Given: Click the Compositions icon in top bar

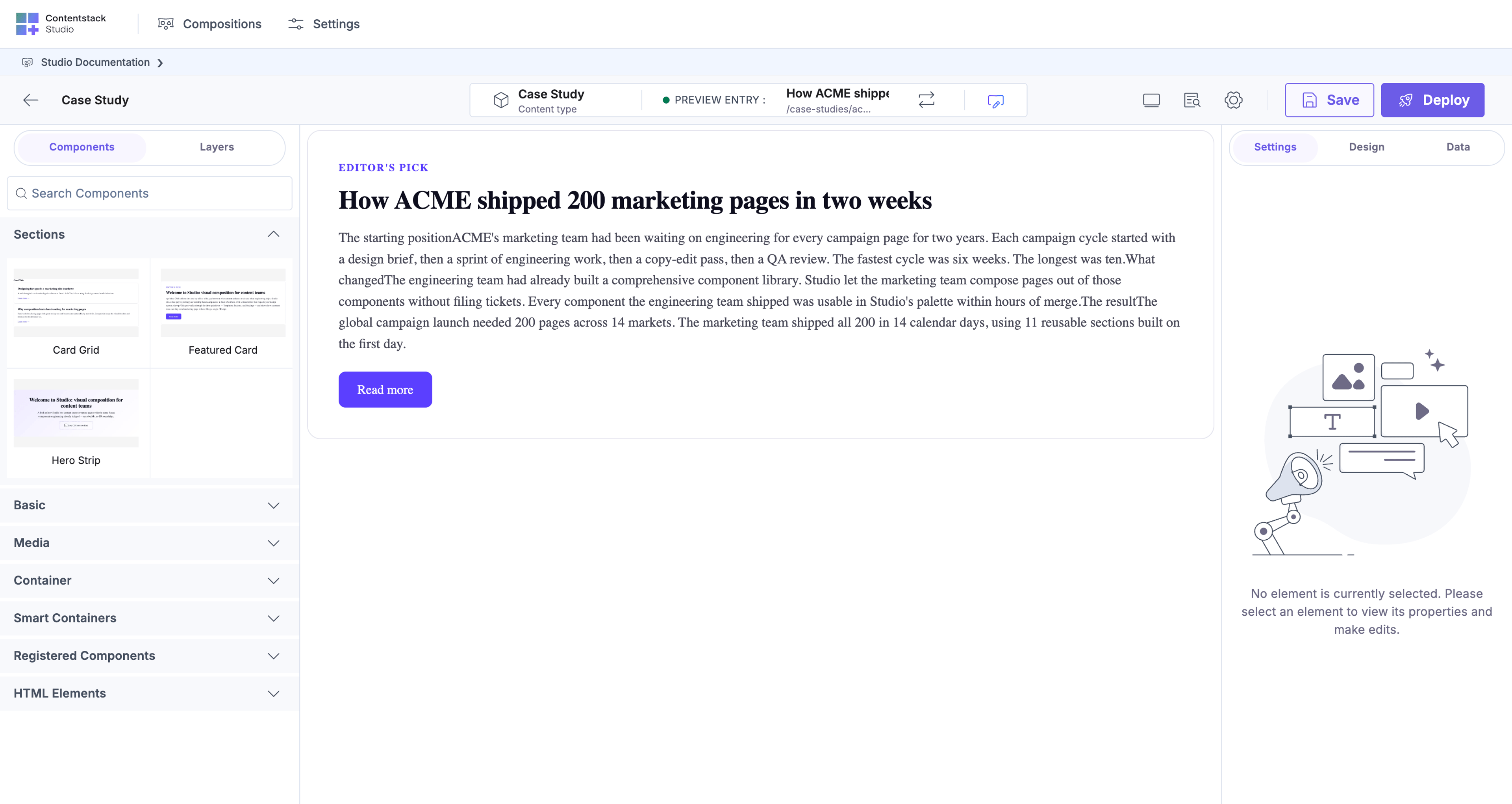Looking at the screenshot, I should coord(166,24).
